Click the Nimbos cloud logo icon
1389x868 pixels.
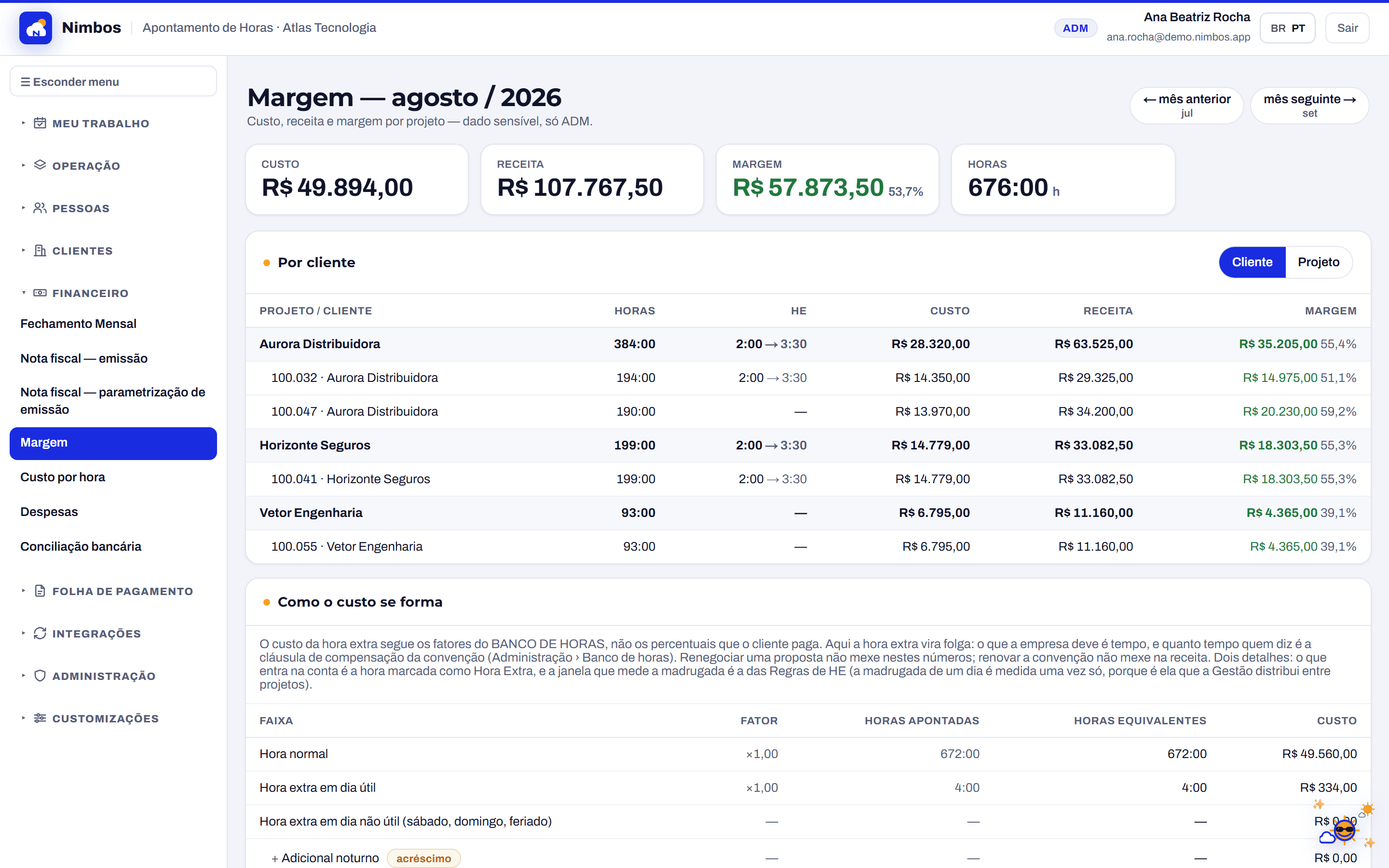pyautogui.click(x=36, y=27)
